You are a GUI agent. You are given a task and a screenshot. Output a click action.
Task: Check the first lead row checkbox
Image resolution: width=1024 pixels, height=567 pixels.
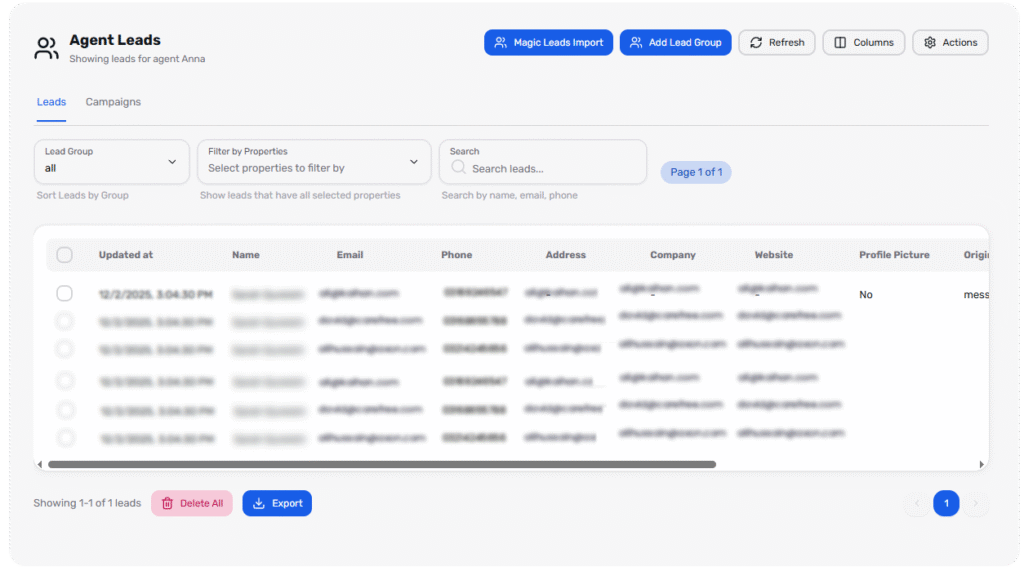click(65, 294)
